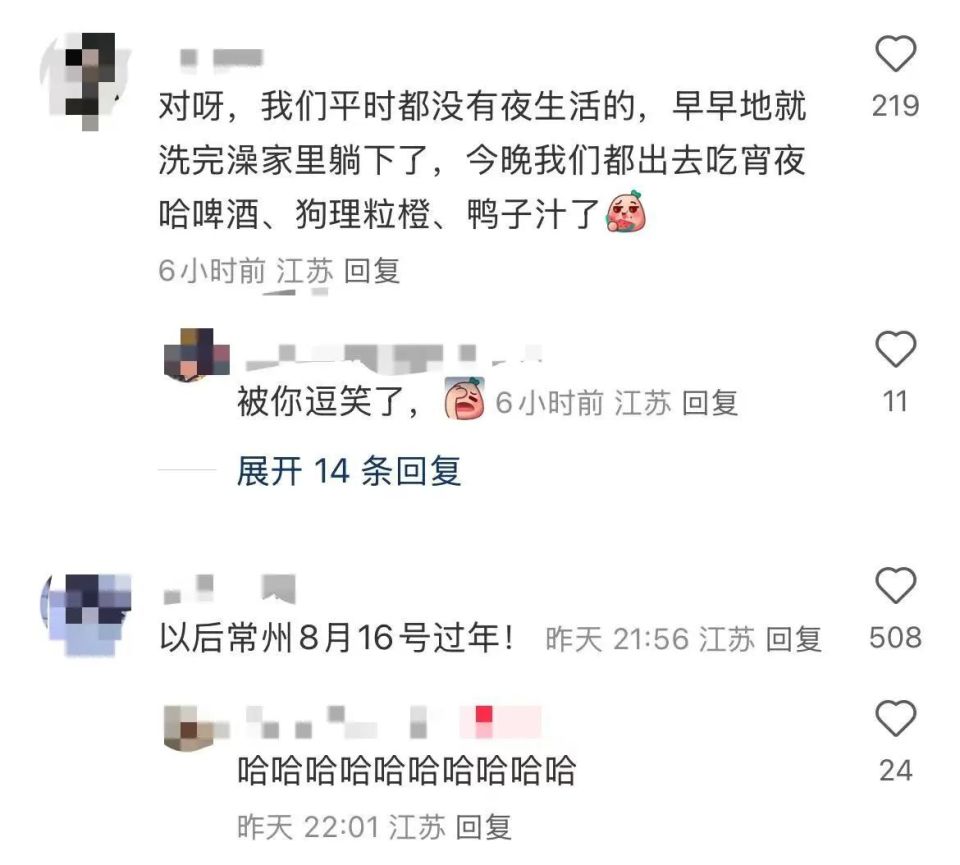
Task: Open avatar beside 被你逗笑了 reply
Action: (x=197, y=354)
